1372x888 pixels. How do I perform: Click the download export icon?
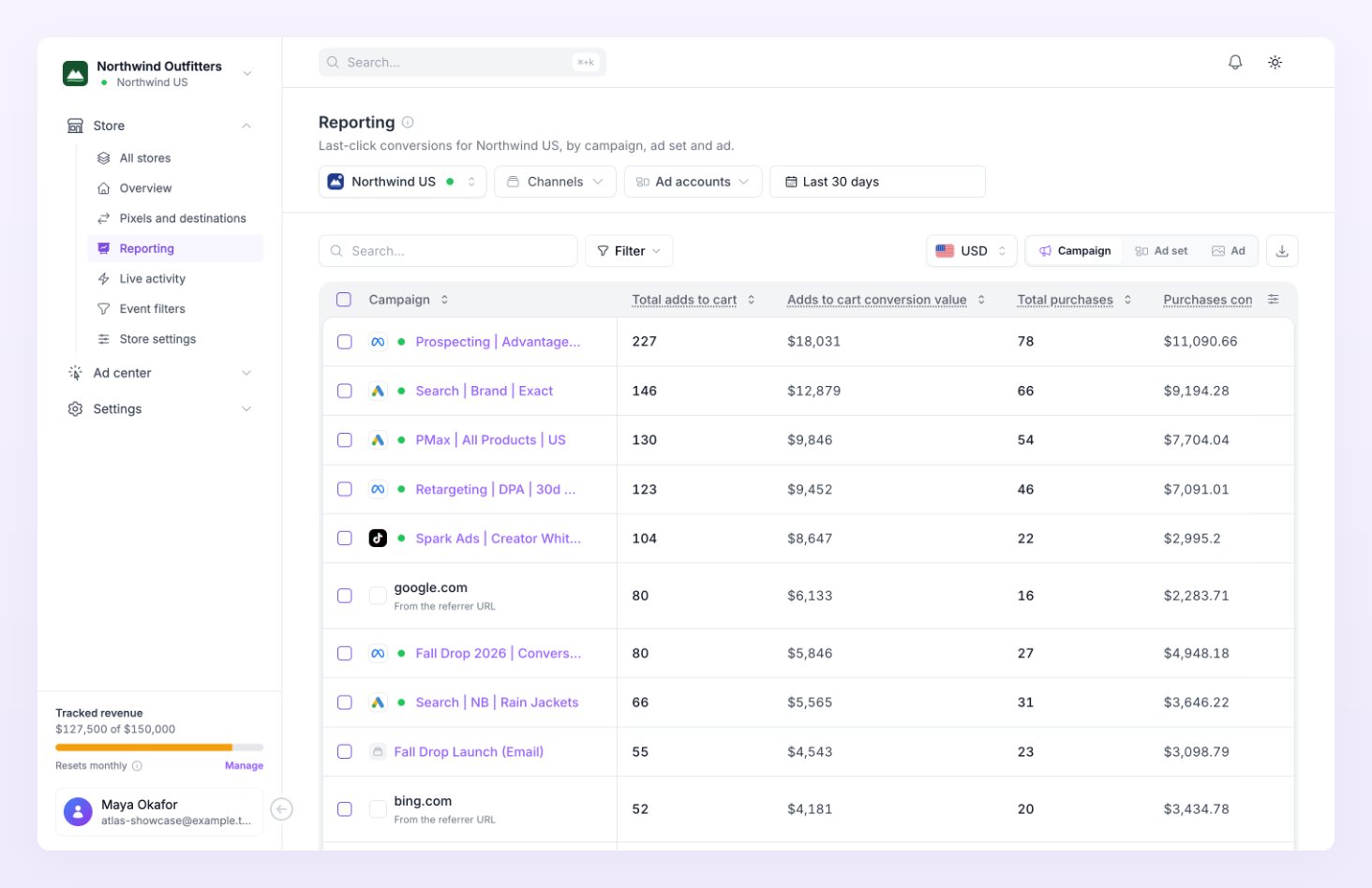click(1282, 251)
